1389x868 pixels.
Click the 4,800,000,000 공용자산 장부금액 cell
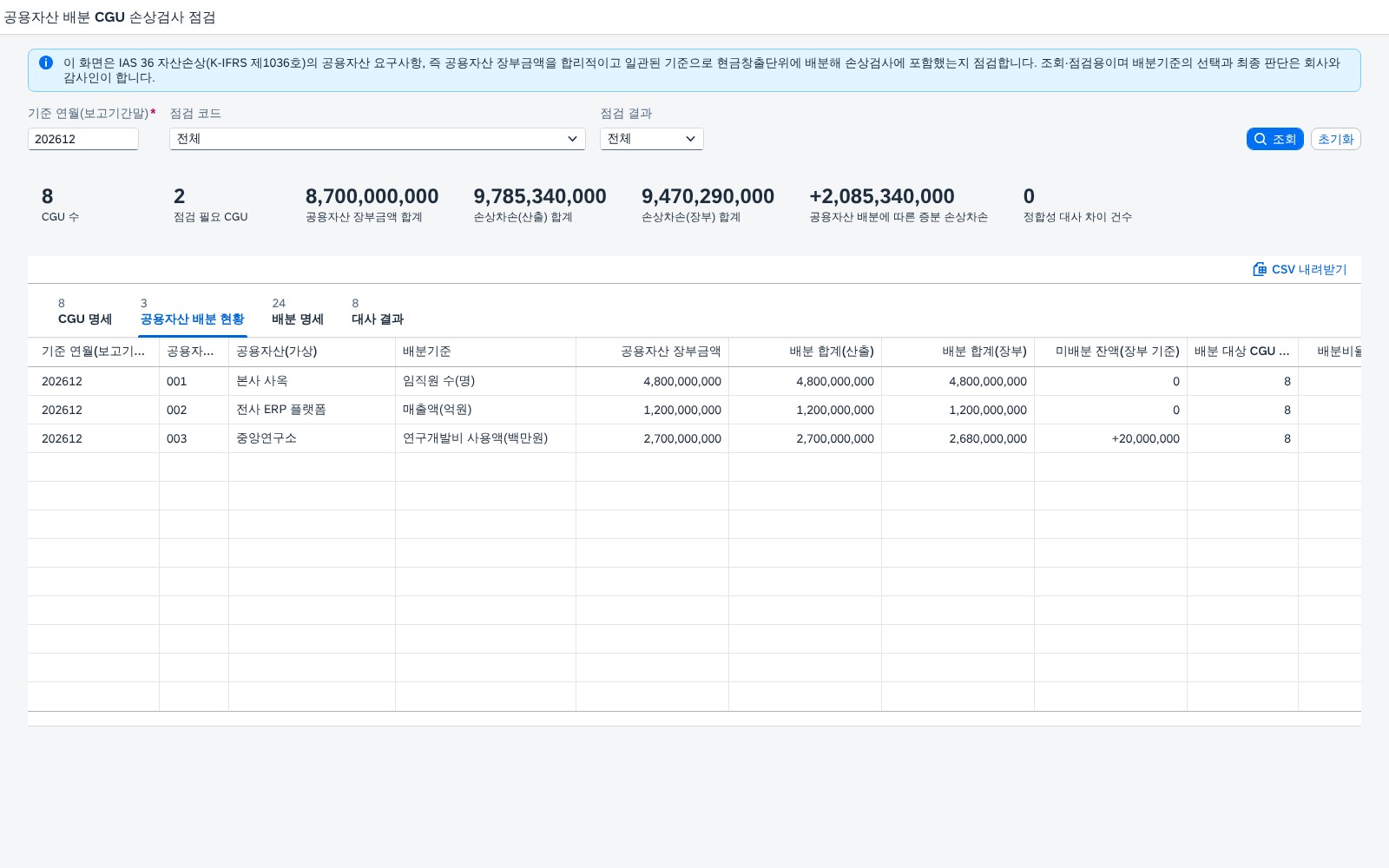tap(653, 381)
